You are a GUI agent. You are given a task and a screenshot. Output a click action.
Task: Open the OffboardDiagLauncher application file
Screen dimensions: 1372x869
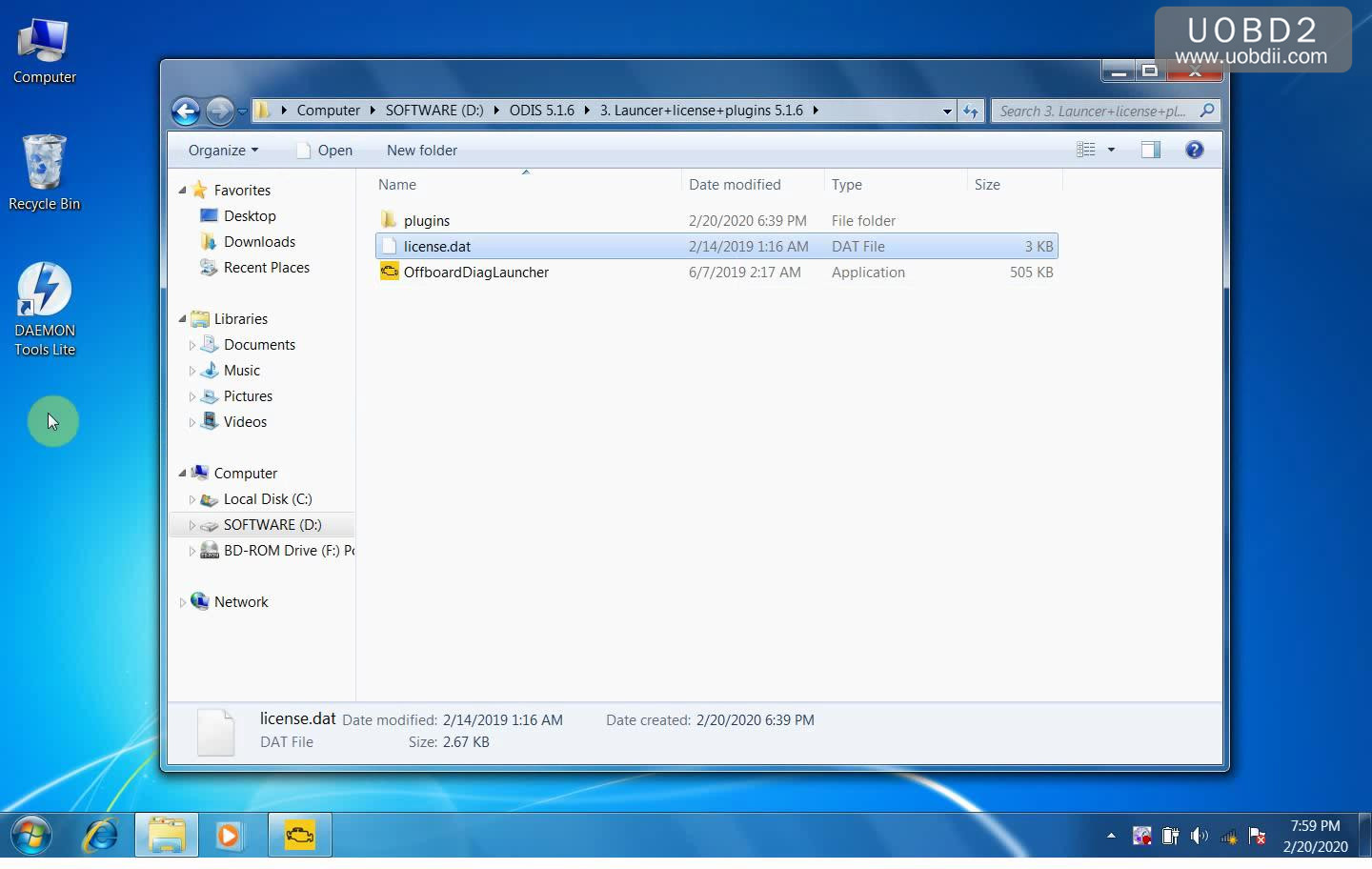475,273
